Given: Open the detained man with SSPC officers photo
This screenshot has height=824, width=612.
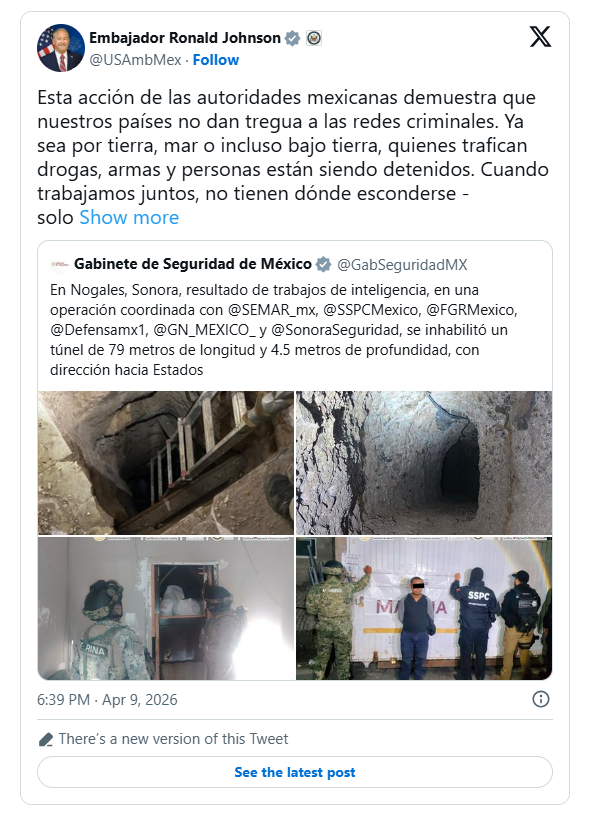Looking at the screenshot, I should point(424,608).
